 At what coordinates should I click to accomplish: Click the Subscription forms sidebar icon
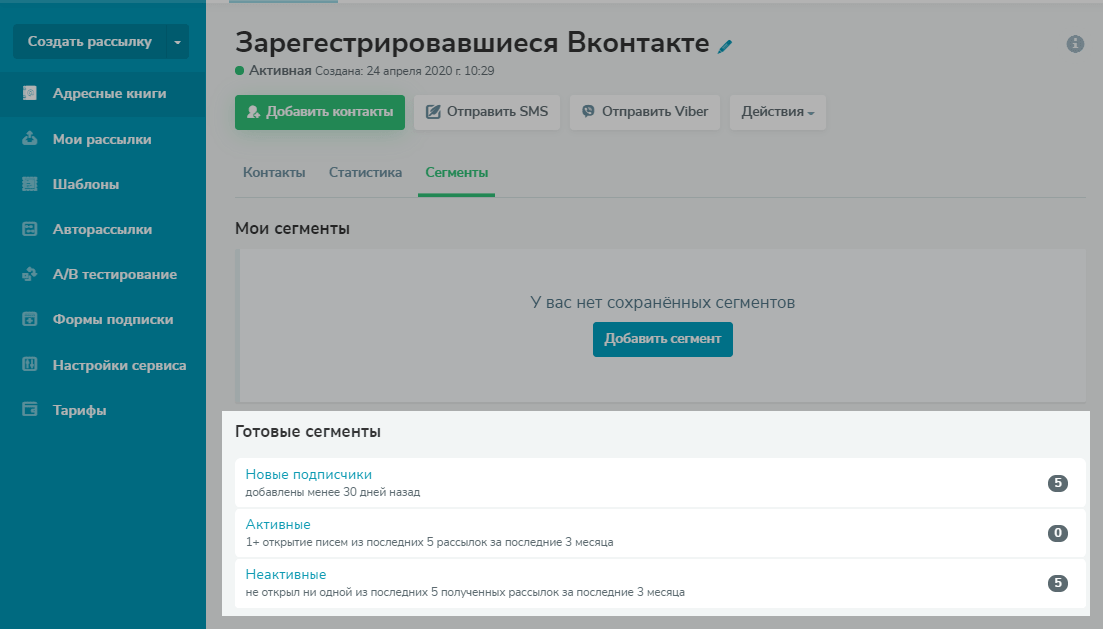click(30, 320)
